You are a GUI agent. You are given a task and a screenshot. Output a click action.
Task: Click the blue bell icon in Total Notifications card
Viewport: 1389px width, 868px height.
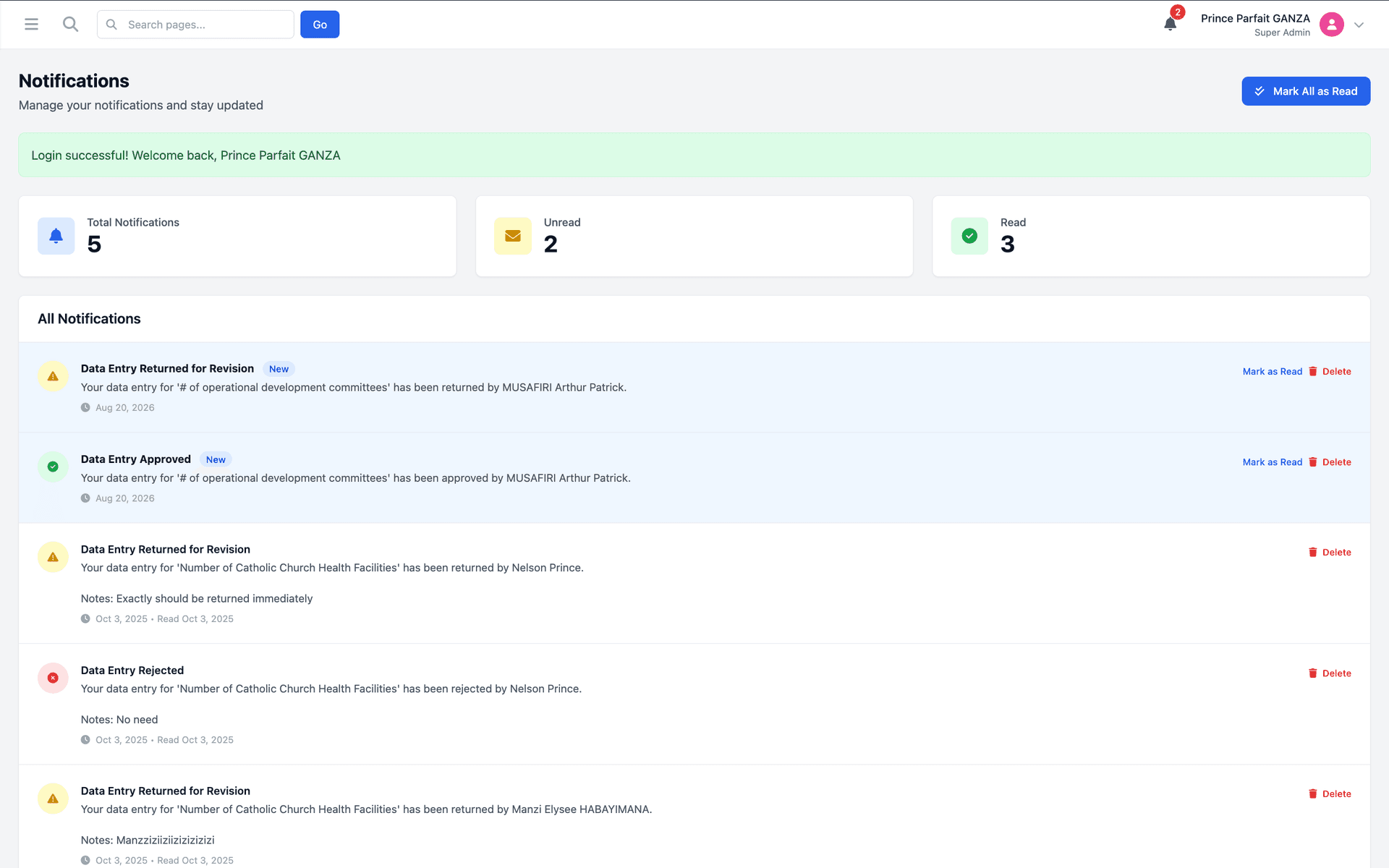click(56, 236)
